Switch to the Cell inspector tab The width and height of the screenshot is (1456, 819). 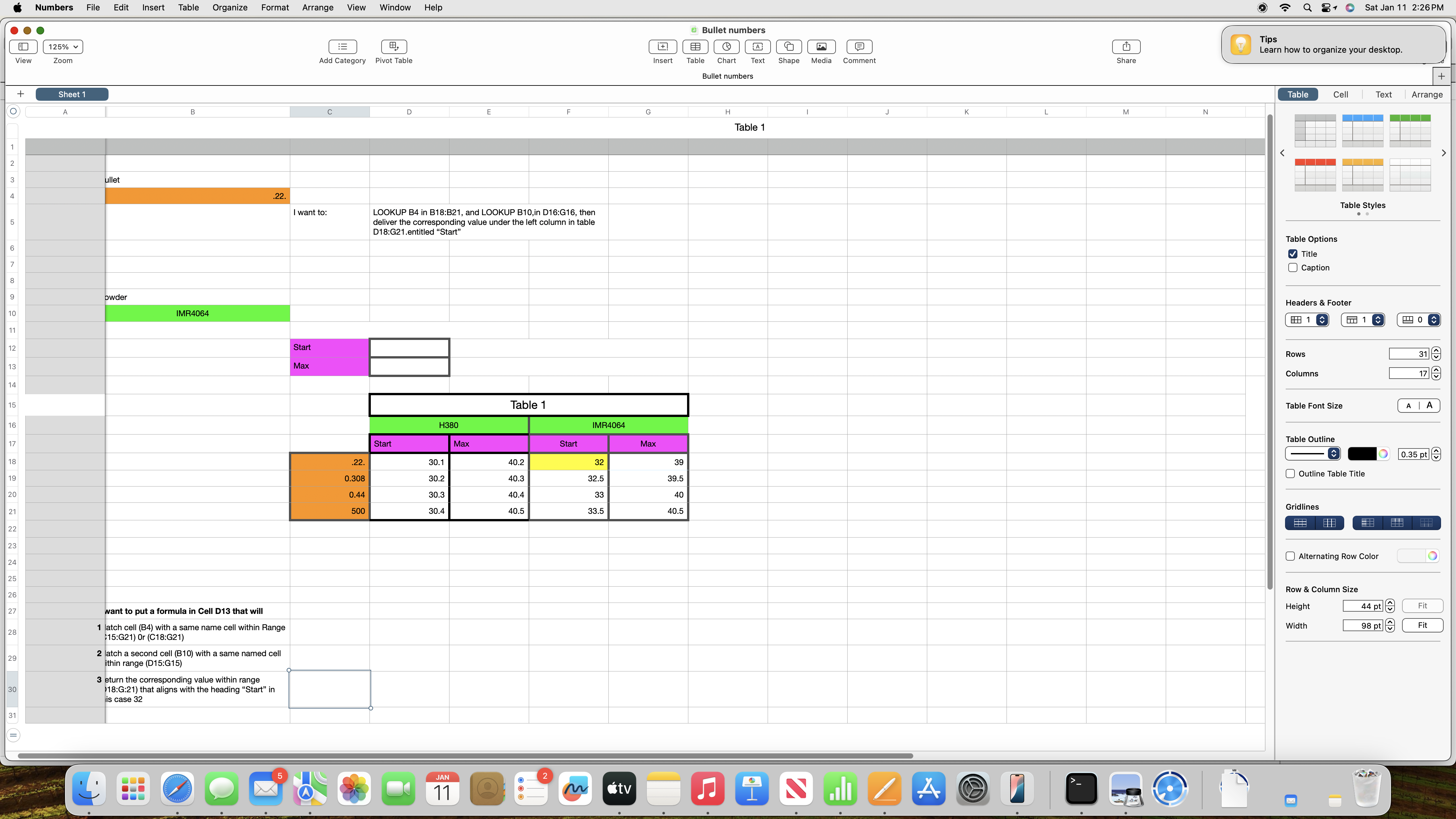tap(1340, 94)
